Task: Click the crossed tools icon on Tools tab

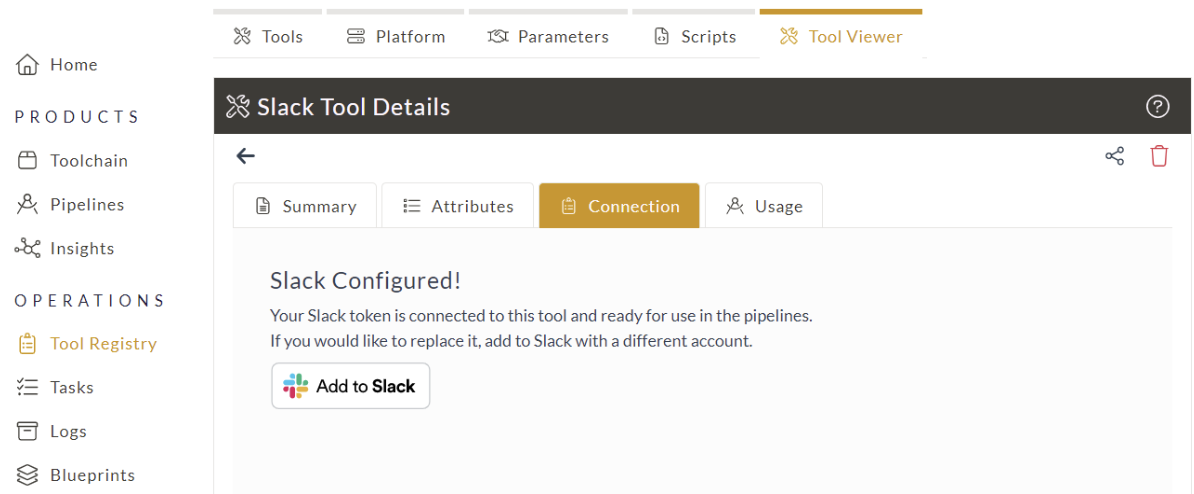Action: click(x=242, y=37)
